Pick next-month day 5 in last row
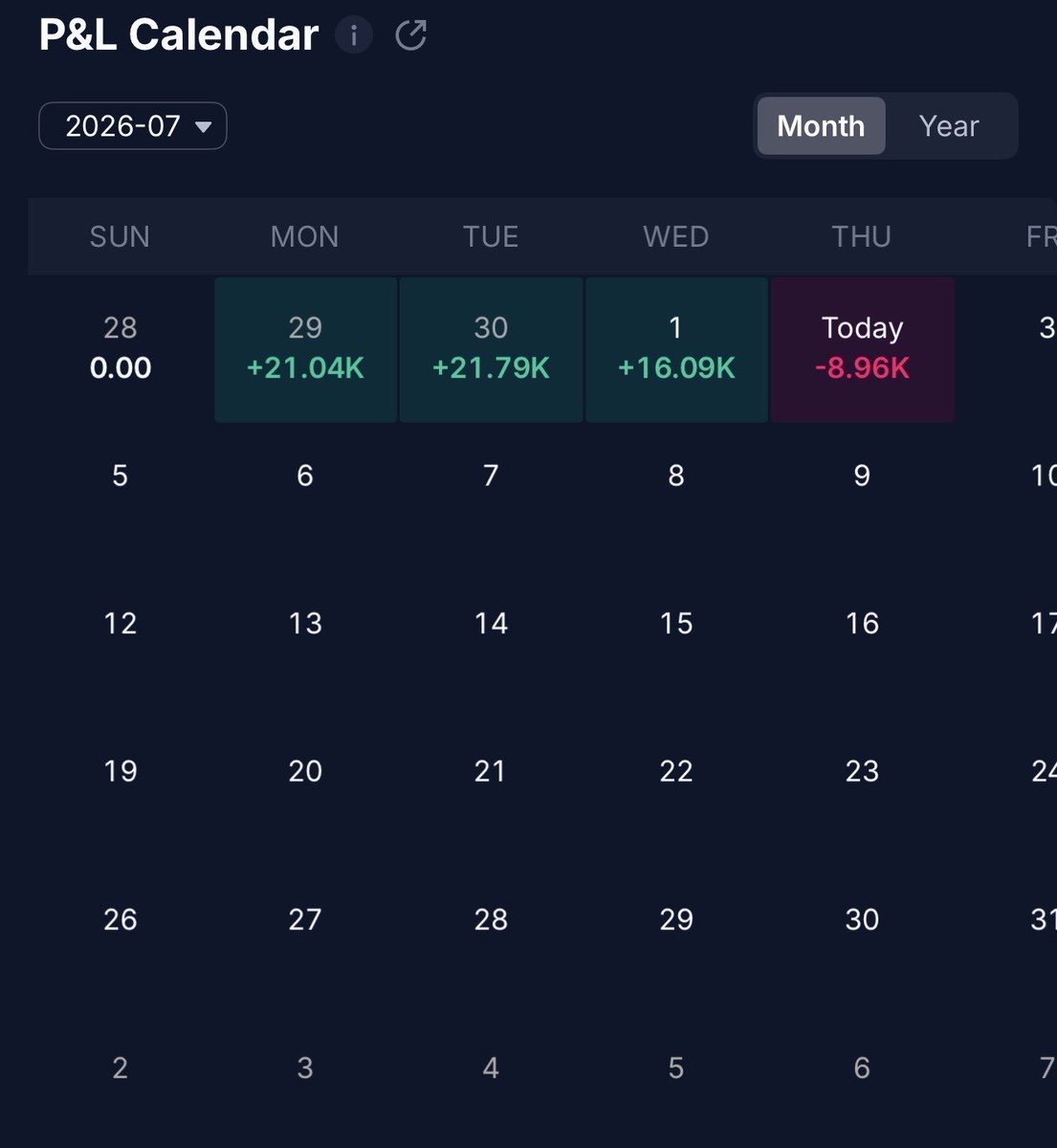This screenshot has height=1148, width=1057. coord(676,1068)
